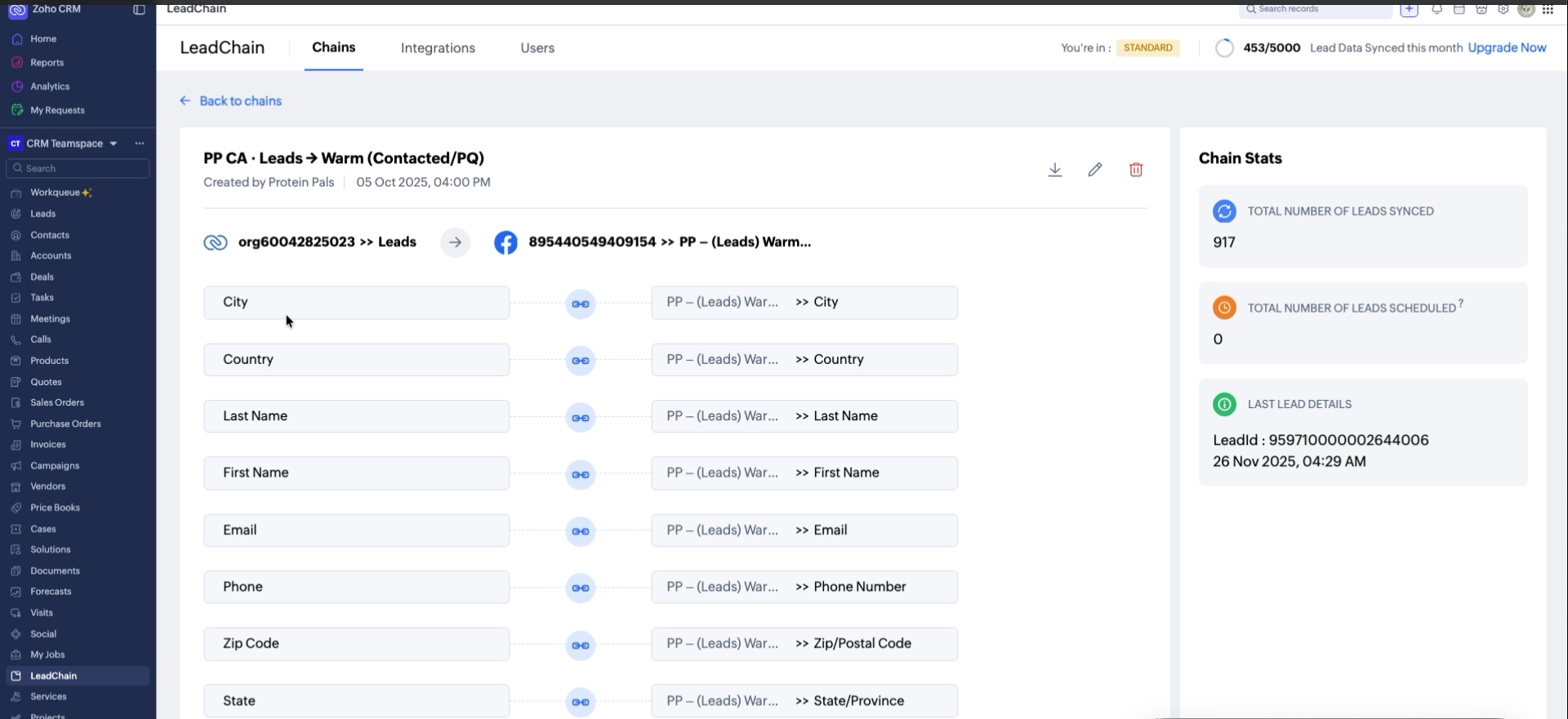Click the link icon in the Country mapping row
Image resolution: width=1568 pixels, height=719 pixels.
[x=581, y=361]
